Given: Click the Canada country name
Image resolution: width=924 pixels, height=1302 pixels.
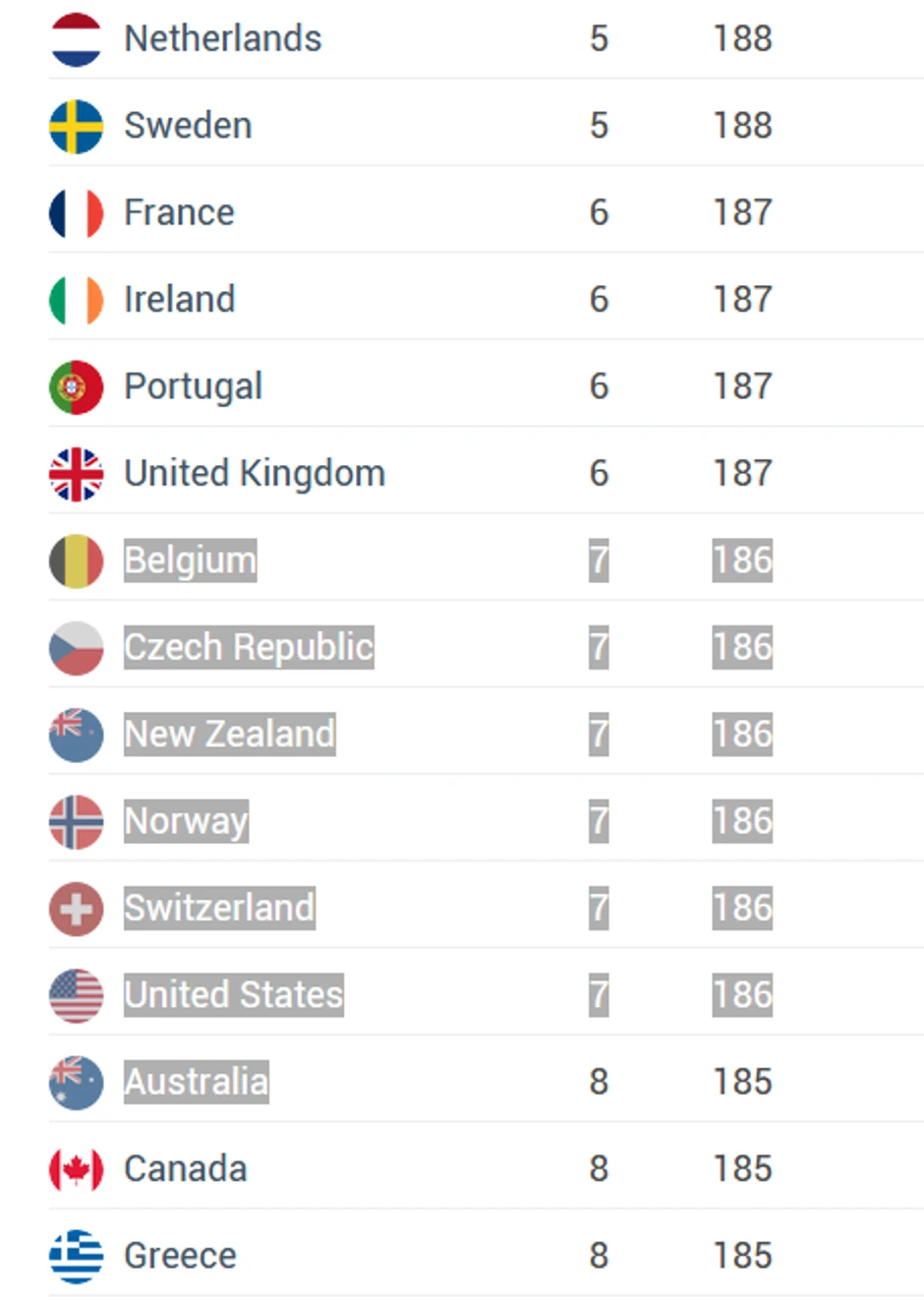Looking at the screenshot, I should pyautogui.click(x=185, y=1169).
